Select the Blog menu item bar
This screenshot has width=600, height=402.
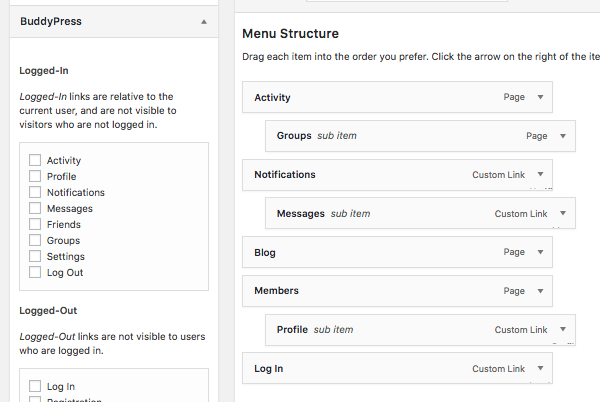click(380, 252)
